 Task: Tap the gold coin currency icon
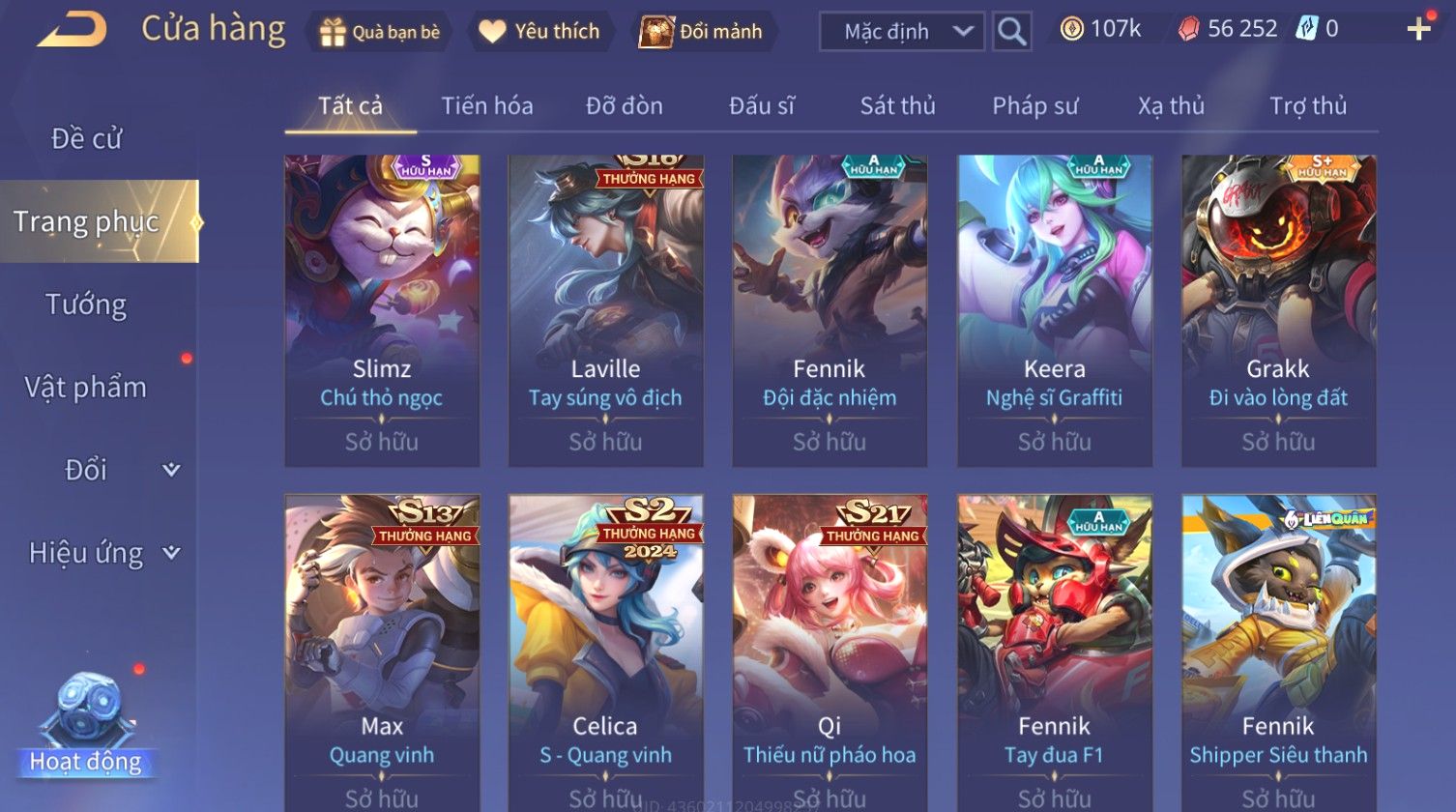(1071, 29)
